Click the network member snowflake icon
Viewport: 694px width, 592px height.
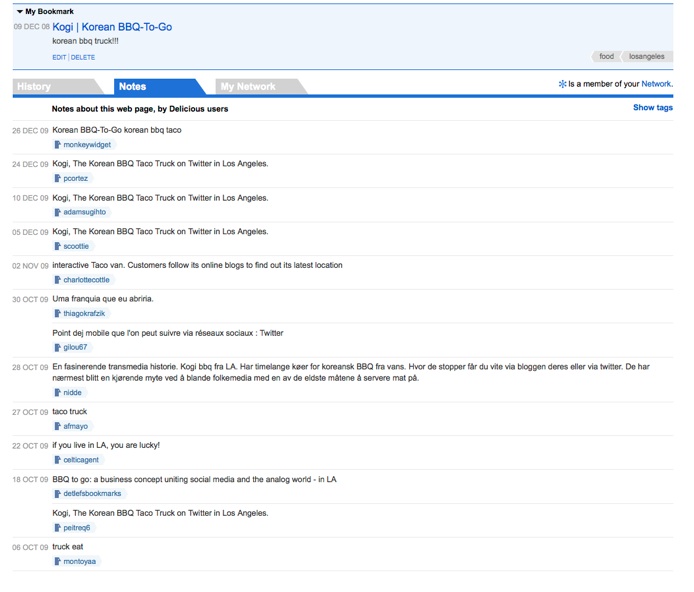pos(562,84)
